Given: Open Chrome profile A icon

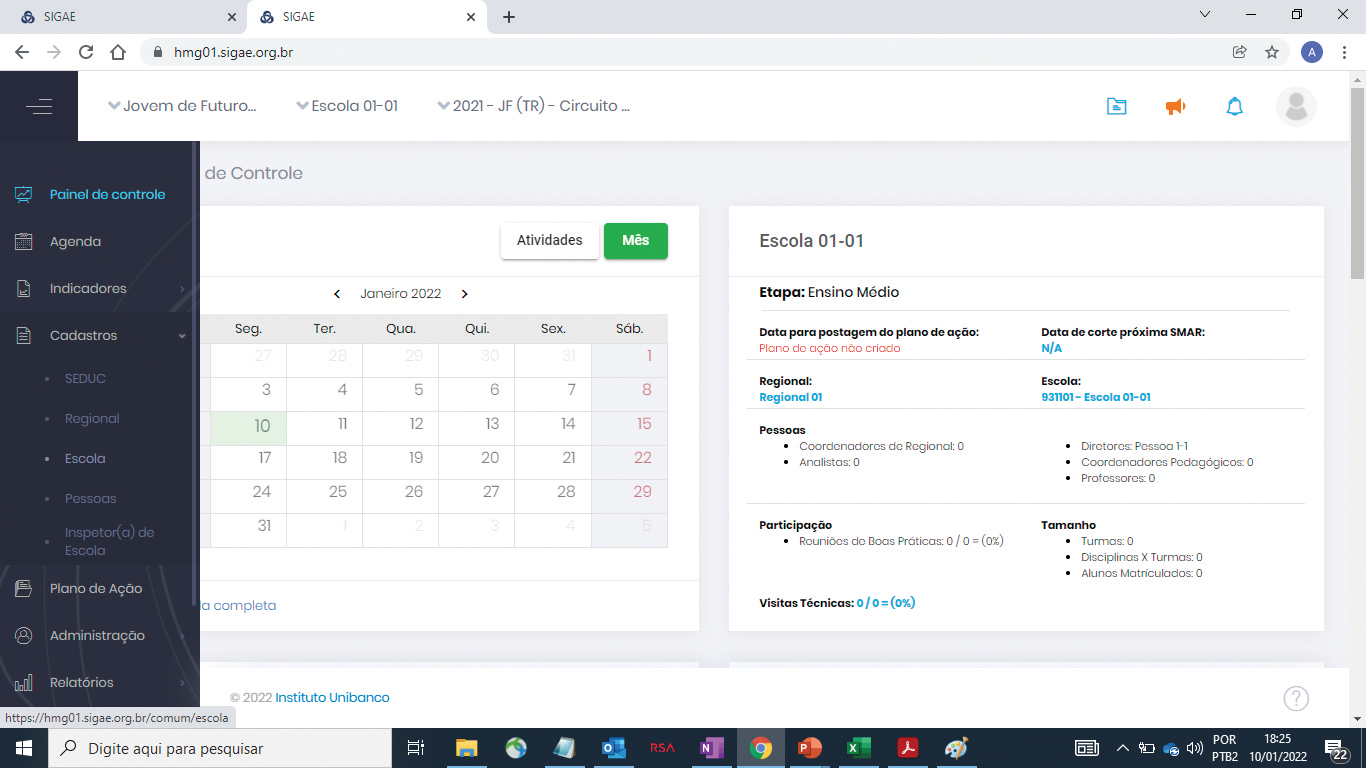Looking at the screenshot, I should [1312, 52].
